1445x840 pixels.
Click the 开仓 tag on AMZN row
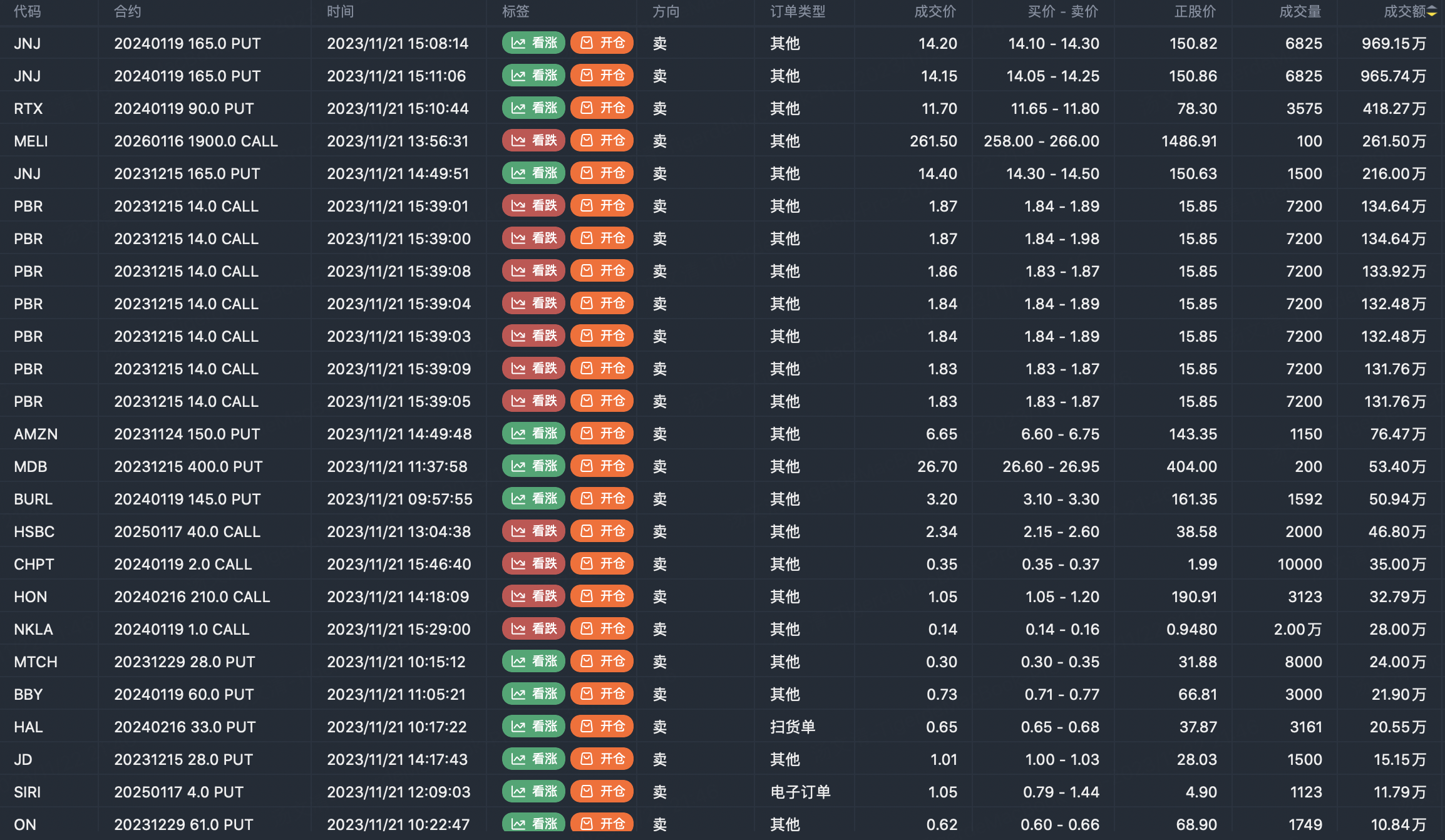pyautogui.click(x=602, y=434)
